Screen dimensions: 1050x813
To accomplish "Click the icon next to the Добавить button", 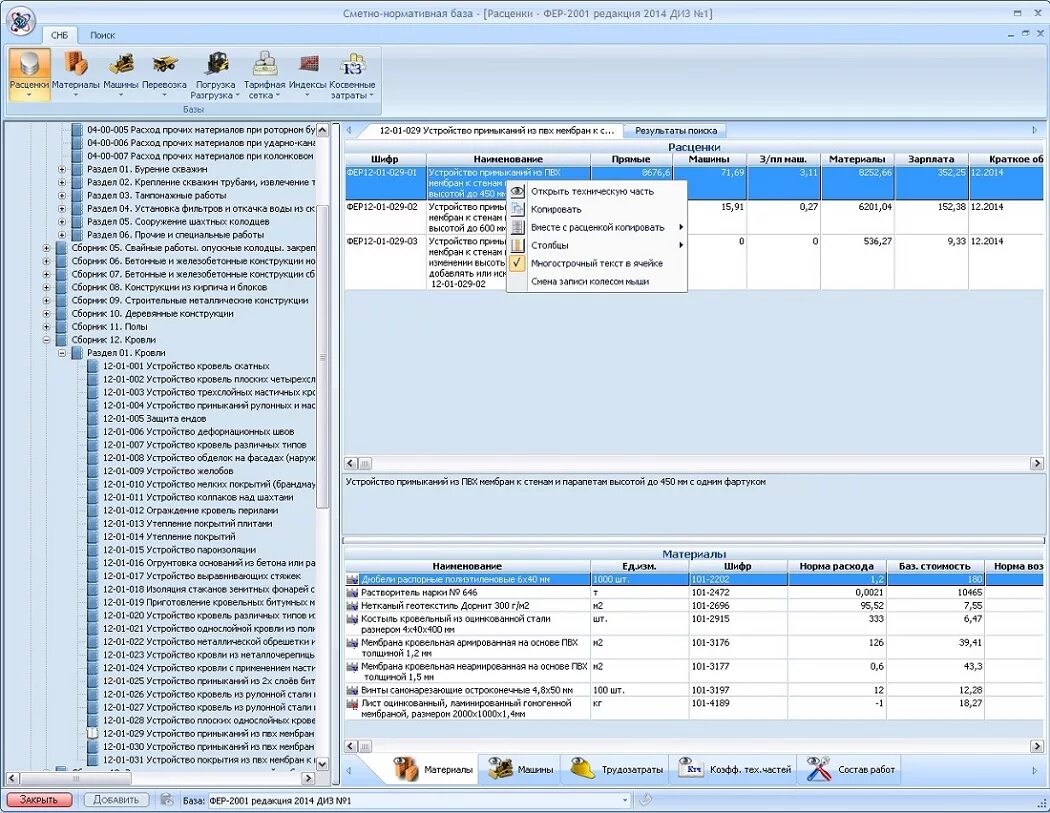I will tap(166, 800).
